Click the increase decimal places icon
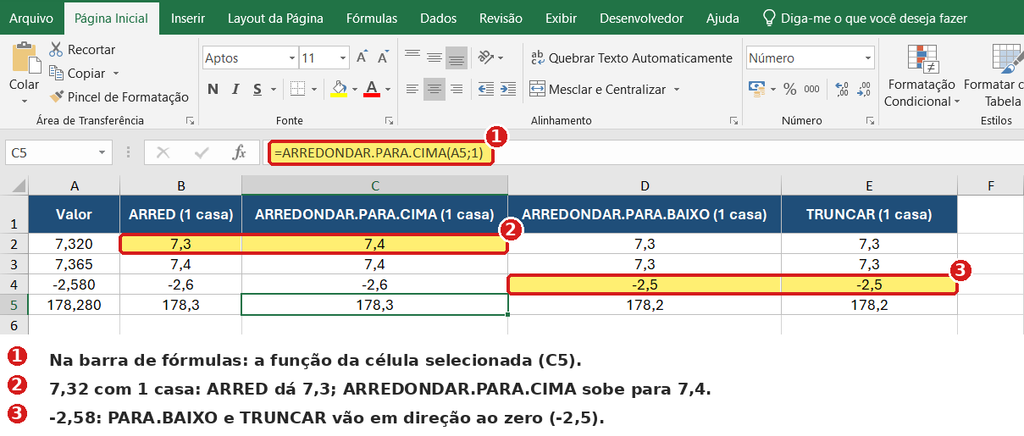Screen dimensions: 1024x436 click(842, 89)
